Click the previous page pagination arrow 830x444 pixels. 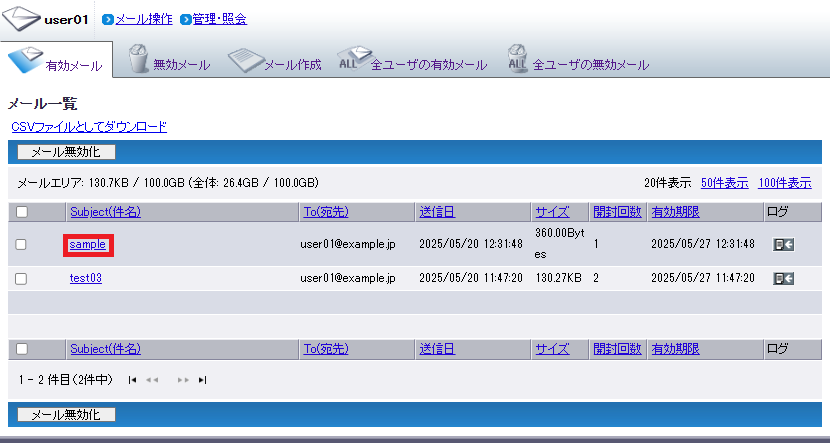click(152, 380)
